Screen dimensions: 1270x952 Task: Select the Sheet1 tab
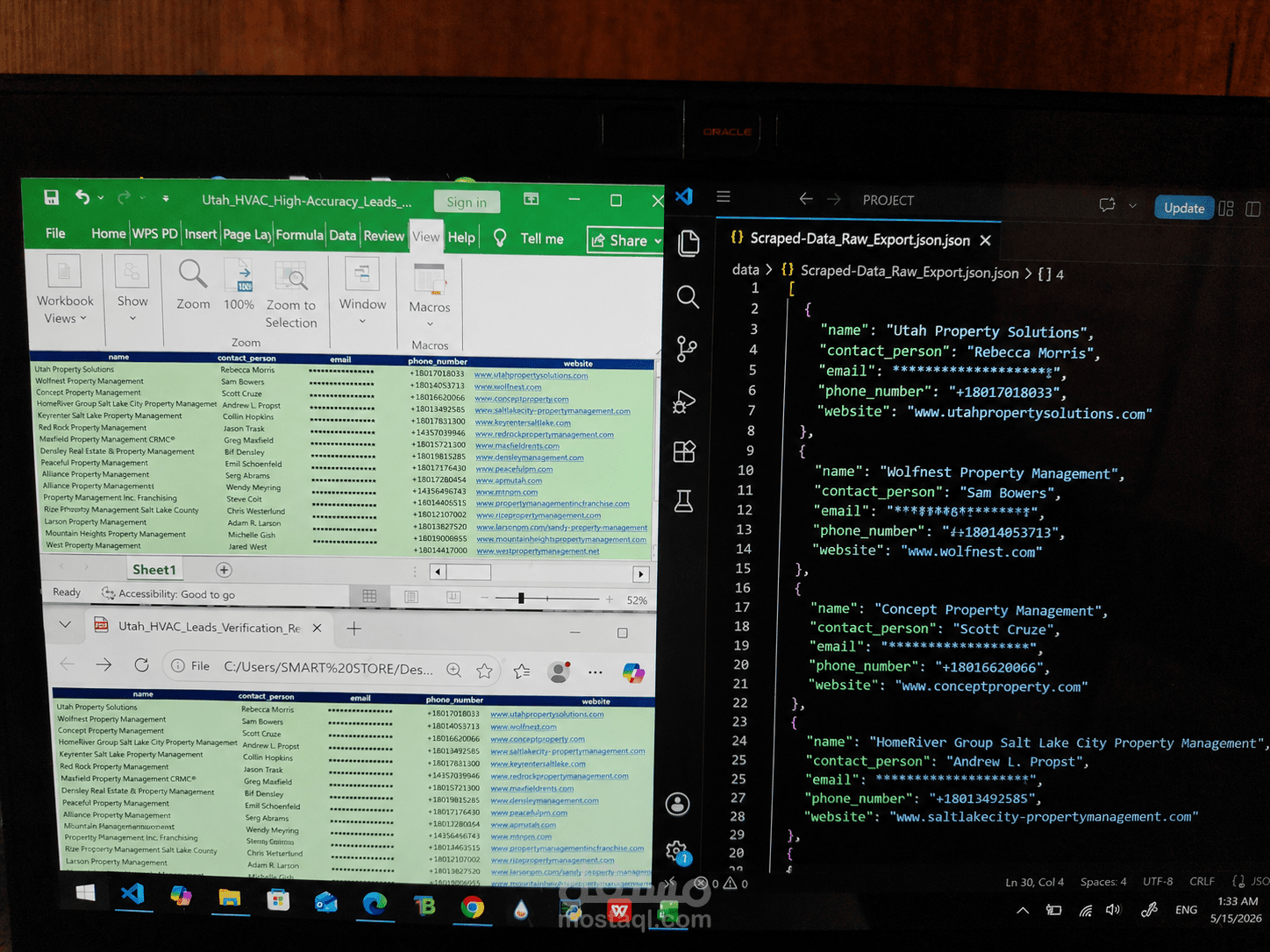pyautogui.click(x=154, y=570)
